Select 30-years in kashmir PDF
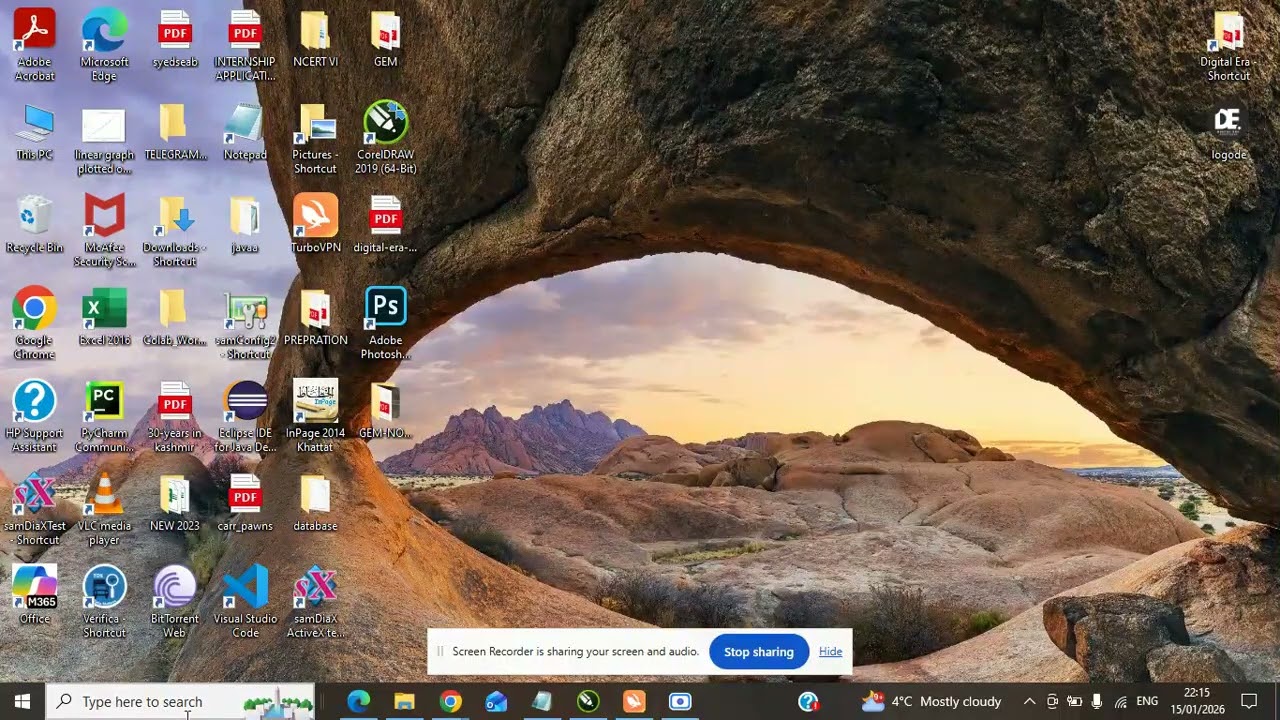 click(175, 417)
